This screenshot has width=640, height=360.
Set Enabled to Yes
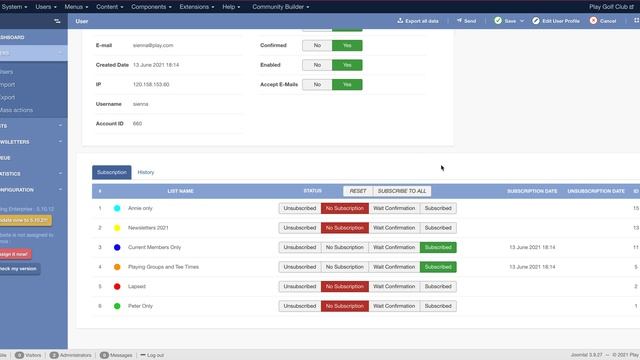(347, 65)
